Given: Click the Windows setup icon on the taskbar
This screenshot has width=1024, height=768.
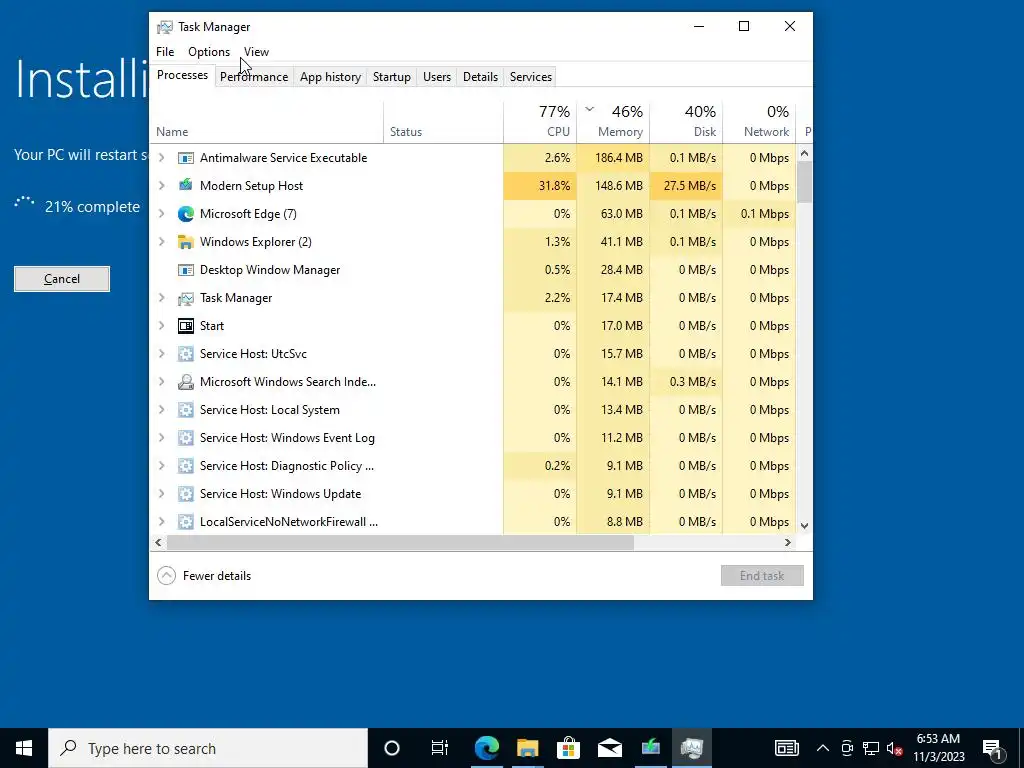Looking at the screenshot, I should (x=650, y=748).
